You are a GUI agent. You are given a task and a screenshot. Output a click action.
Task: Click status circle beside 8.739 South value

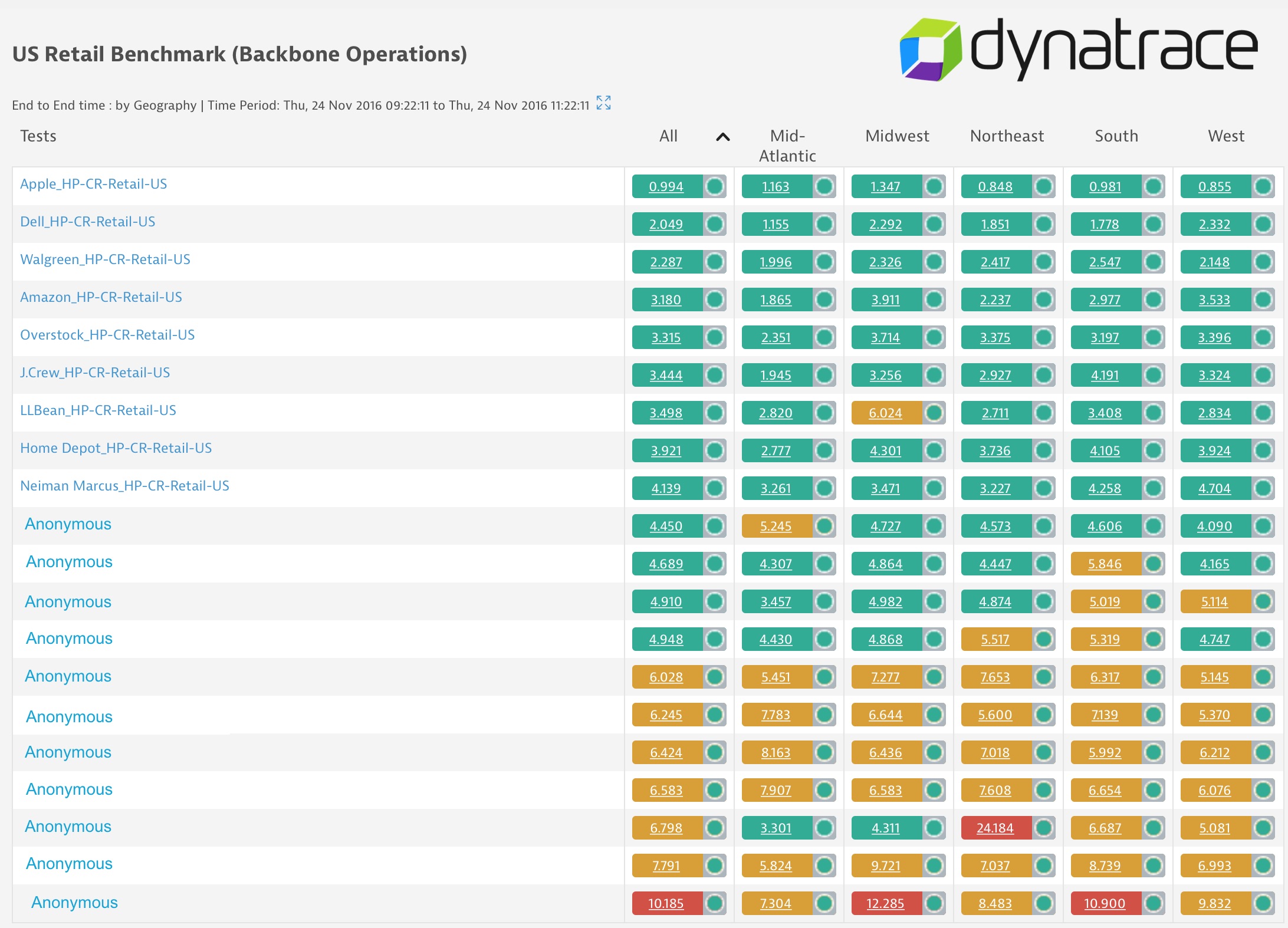[x=1154, y=866]
